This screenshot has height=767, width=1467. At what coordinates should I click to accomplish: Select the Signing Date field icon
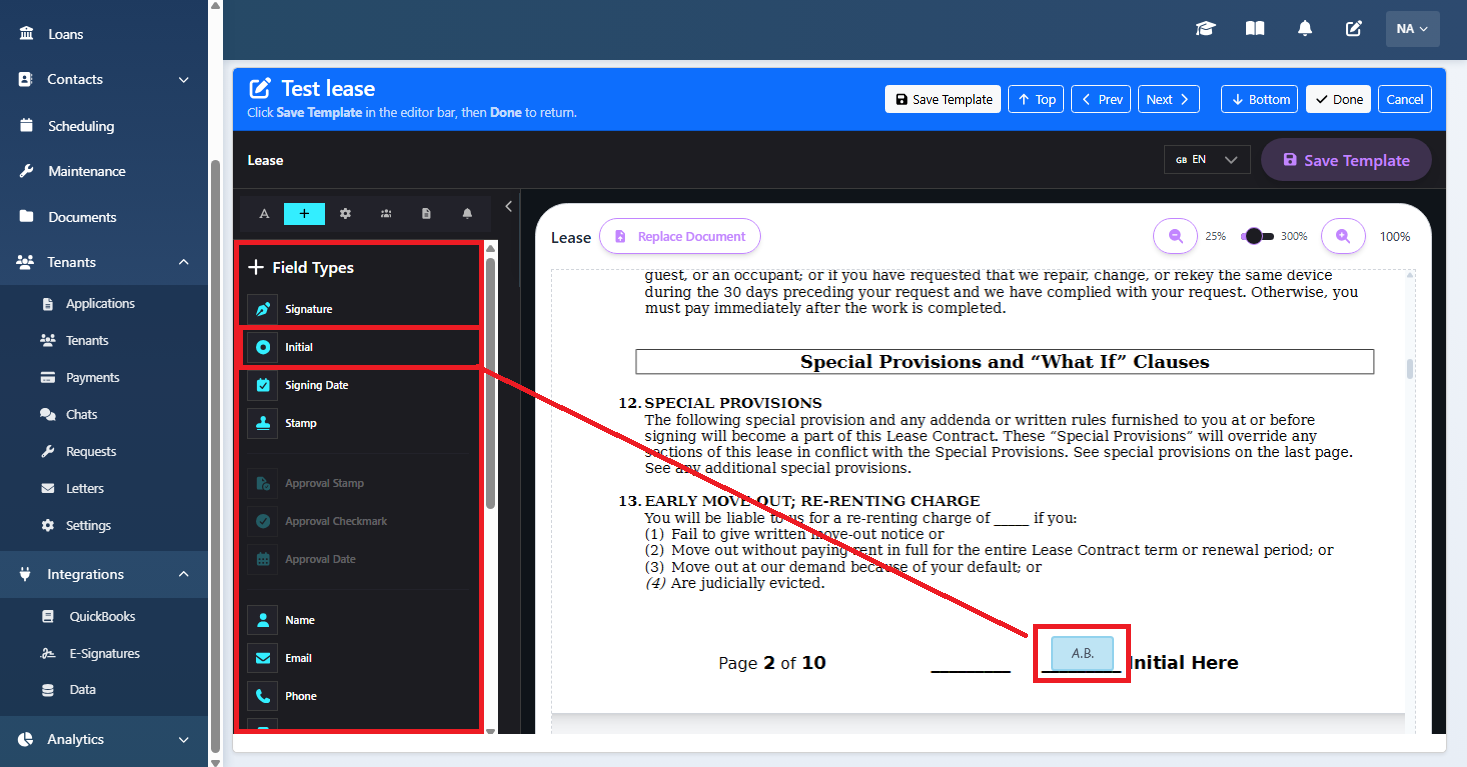click(263, 385)
